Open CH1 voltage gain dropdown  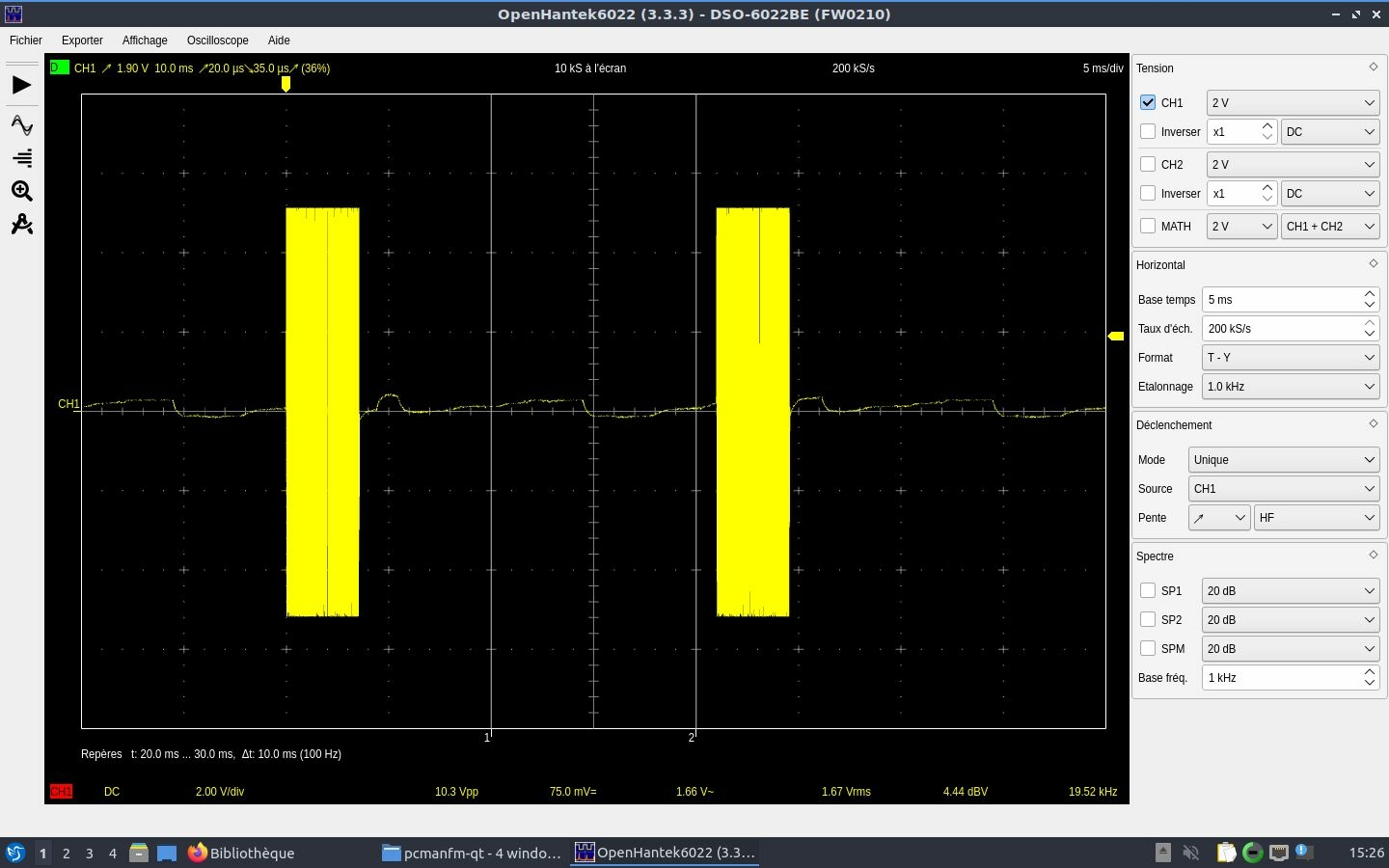pos(1293,102)
